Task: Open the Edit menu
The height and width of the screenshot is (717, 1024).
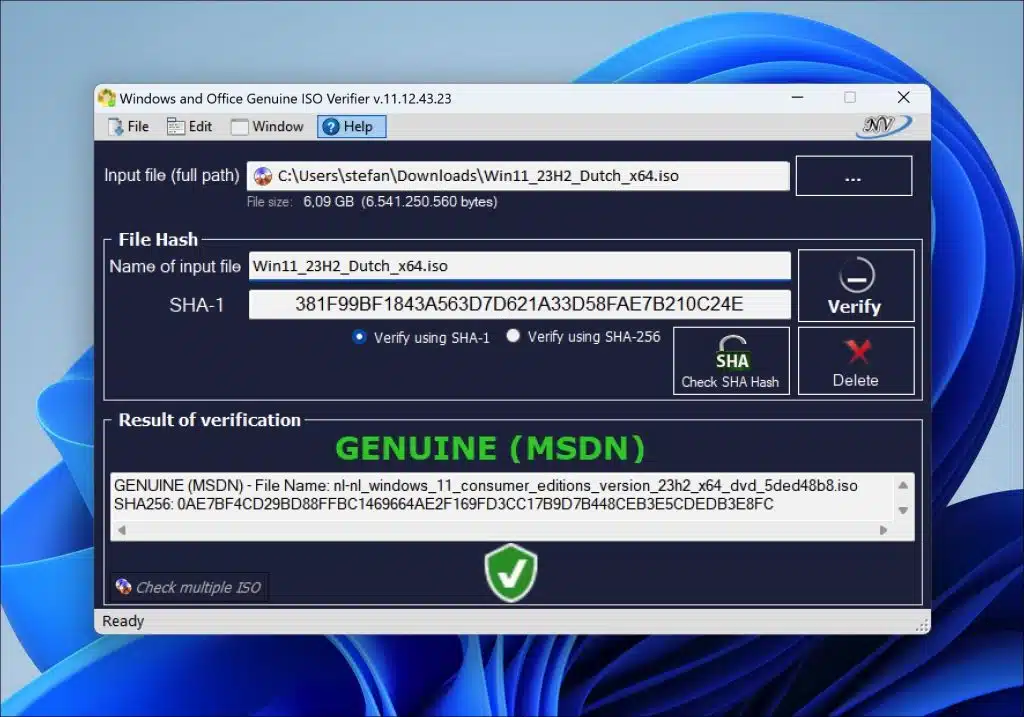Action: pos(192,126)
